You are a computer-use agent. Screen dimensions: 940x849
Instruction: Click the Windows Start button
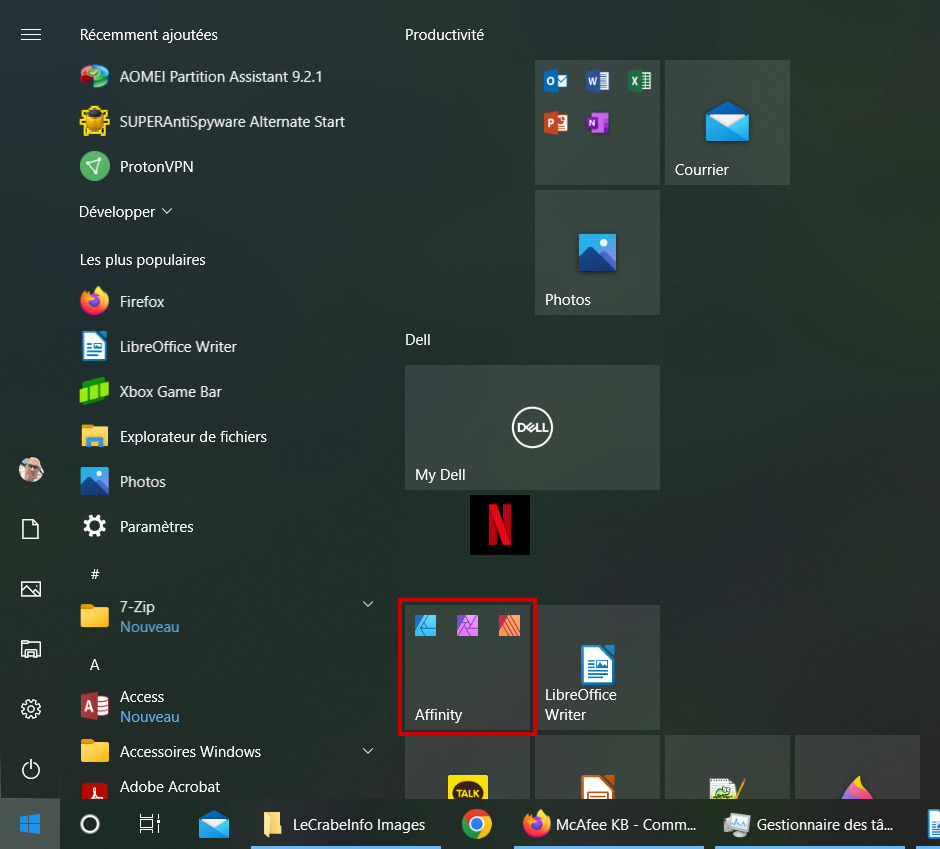pos(30,824)
